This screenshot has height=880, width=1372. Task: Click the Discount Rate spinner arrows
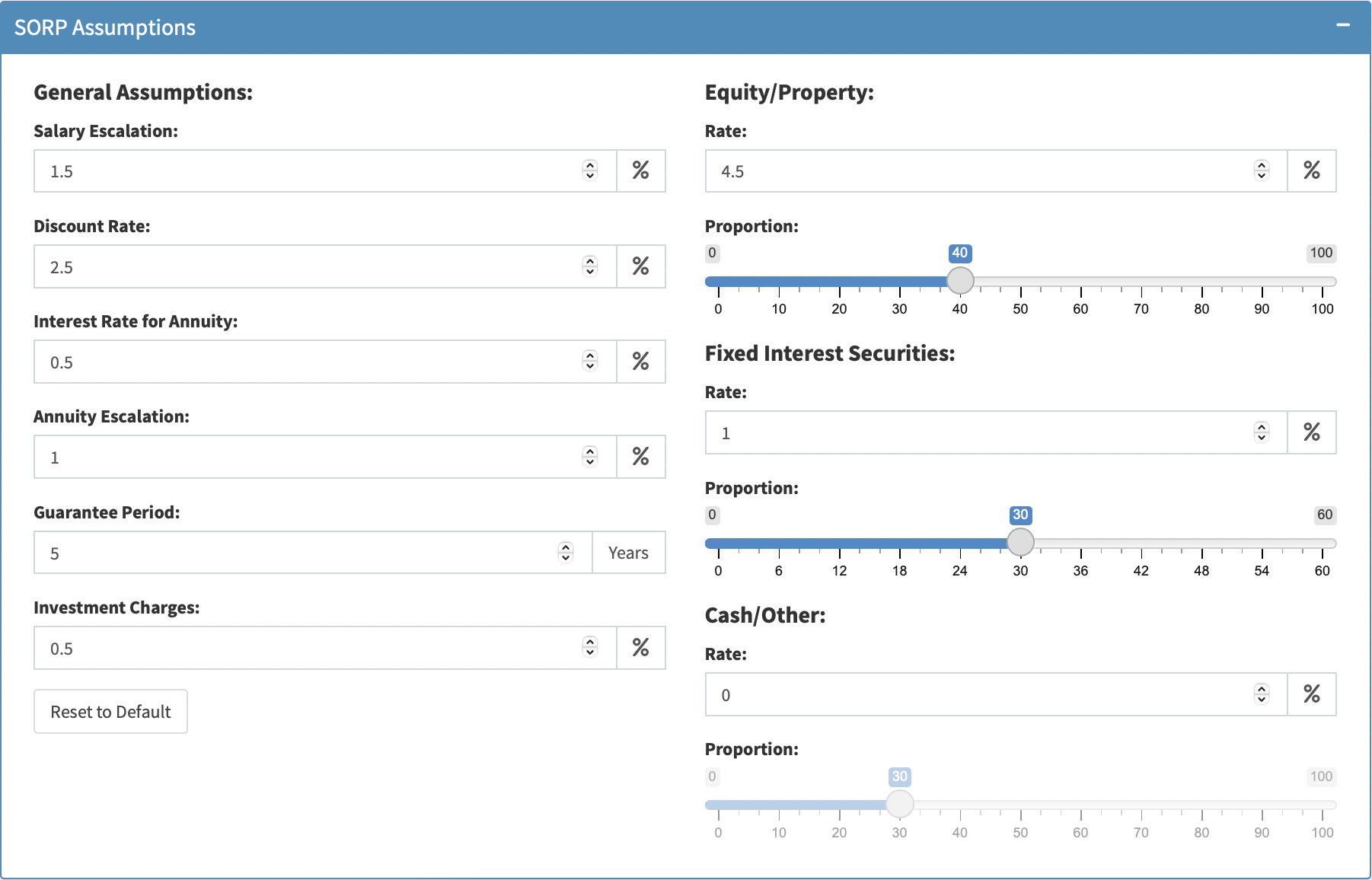point(590,266)
